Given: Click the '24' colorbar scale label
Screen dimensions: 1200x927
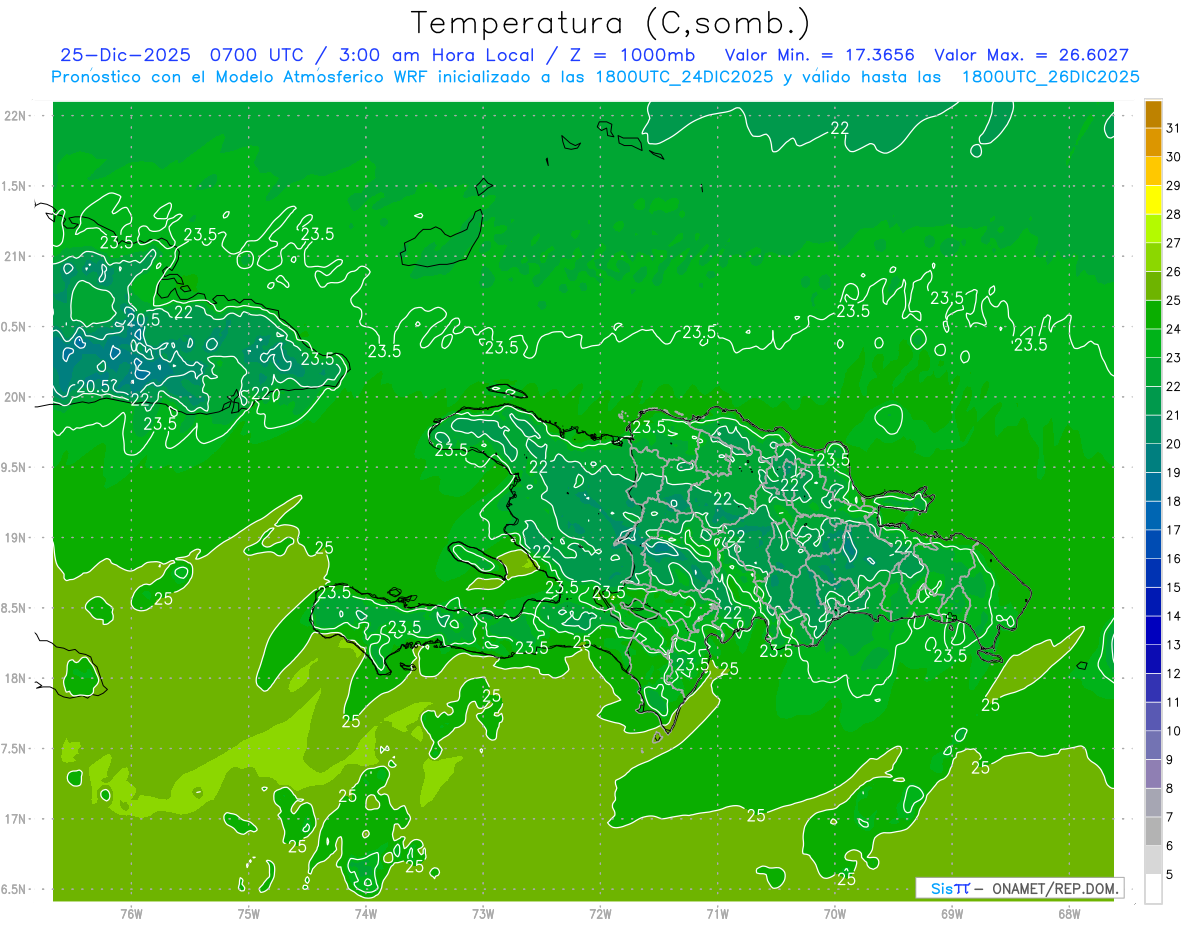Looking at the screenshot, I should 1173,329.
